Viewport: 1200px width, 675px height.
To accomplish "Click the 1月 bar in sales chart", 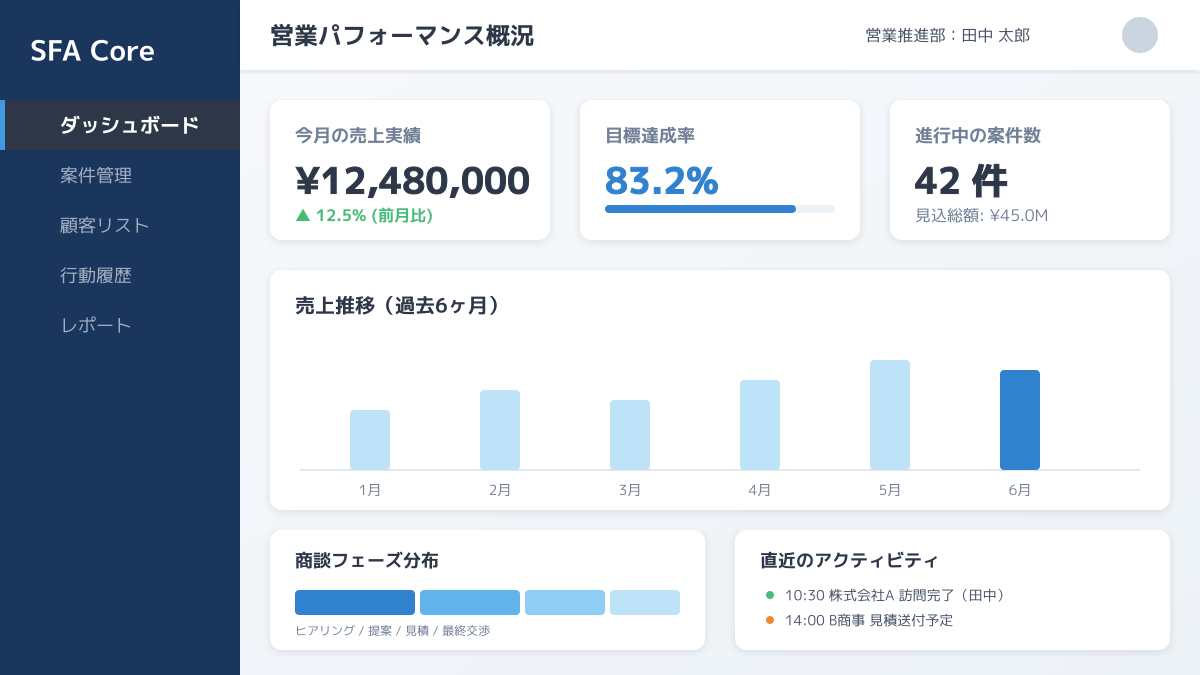I will click(369, 440).
